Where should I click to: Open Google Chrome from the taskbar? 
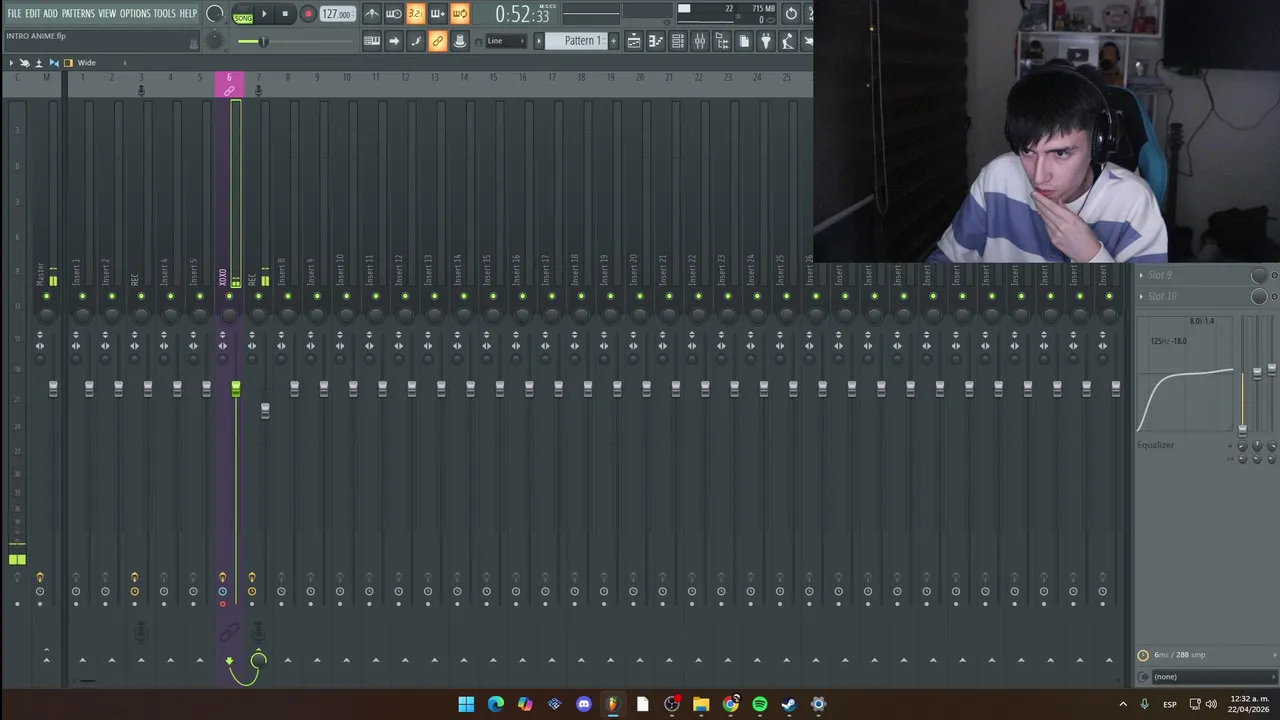click(731, 704)
